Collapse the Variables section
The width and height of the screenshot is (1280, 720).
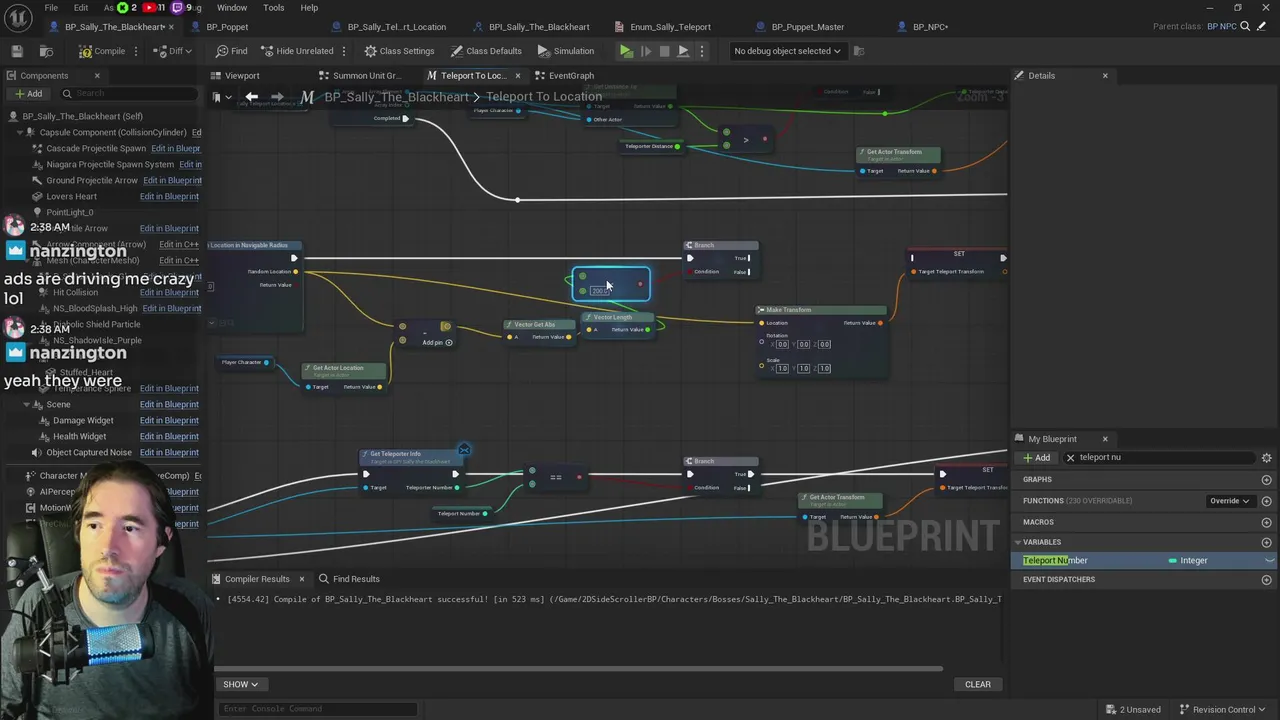[x=1017, y=542]
